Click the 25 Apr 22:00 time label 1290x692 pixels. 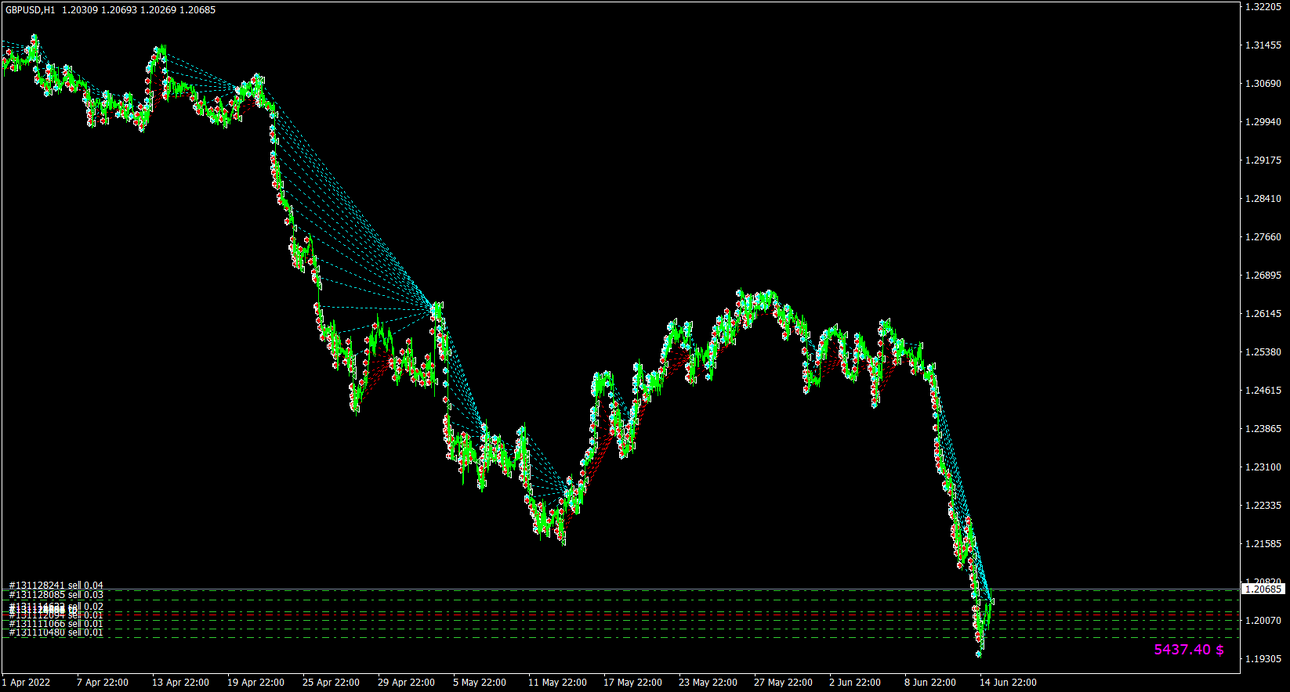(331, 683)
